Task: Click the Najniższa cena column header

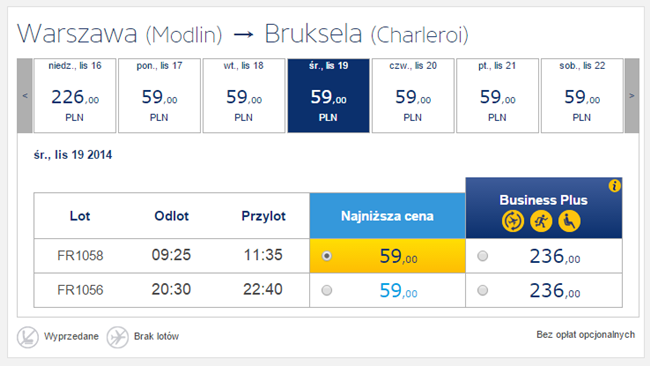Action: pos(387,216)
